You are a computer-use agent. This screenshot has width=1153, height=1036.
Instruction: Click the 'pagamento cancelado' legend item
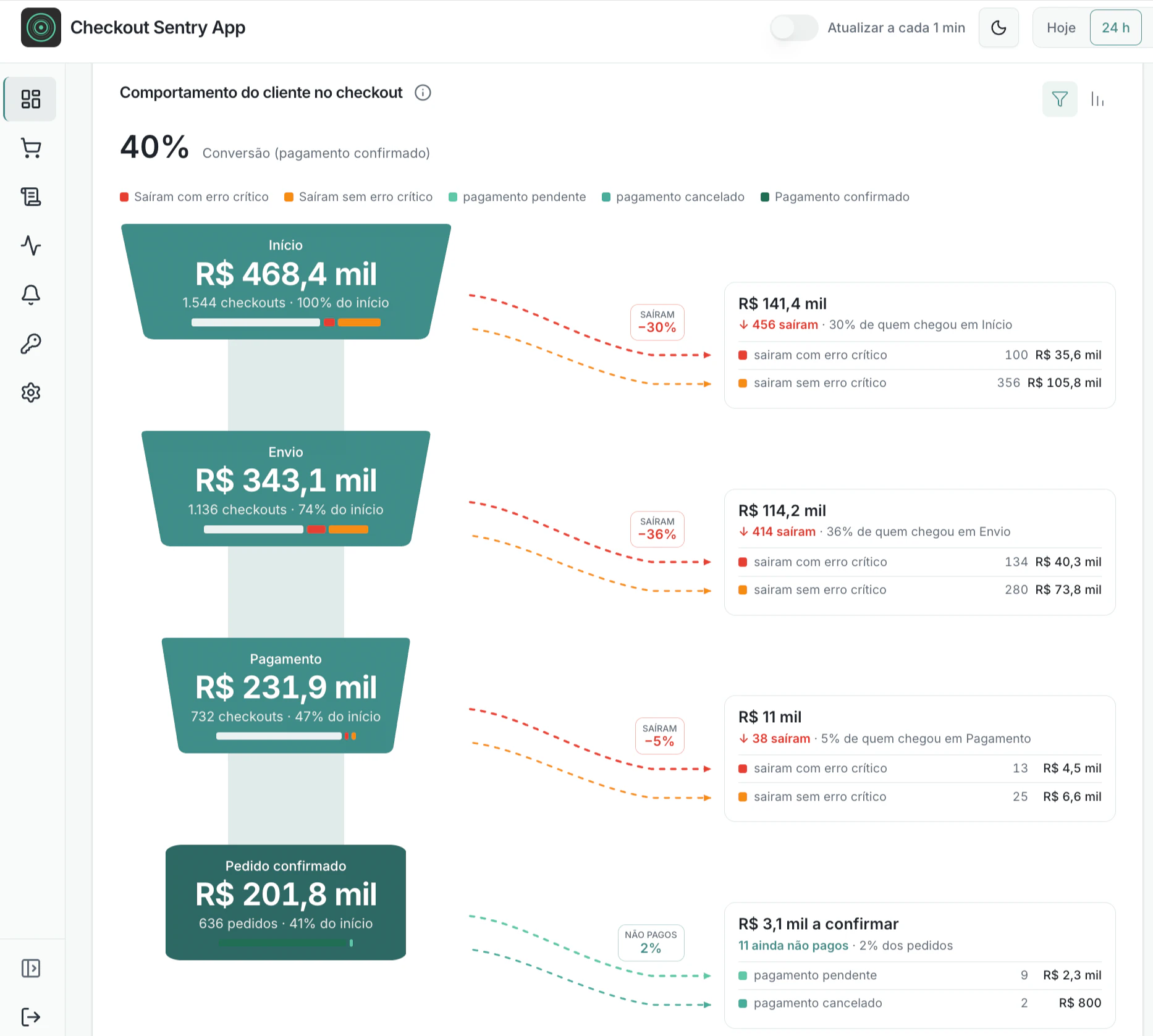tap(673, 197)
